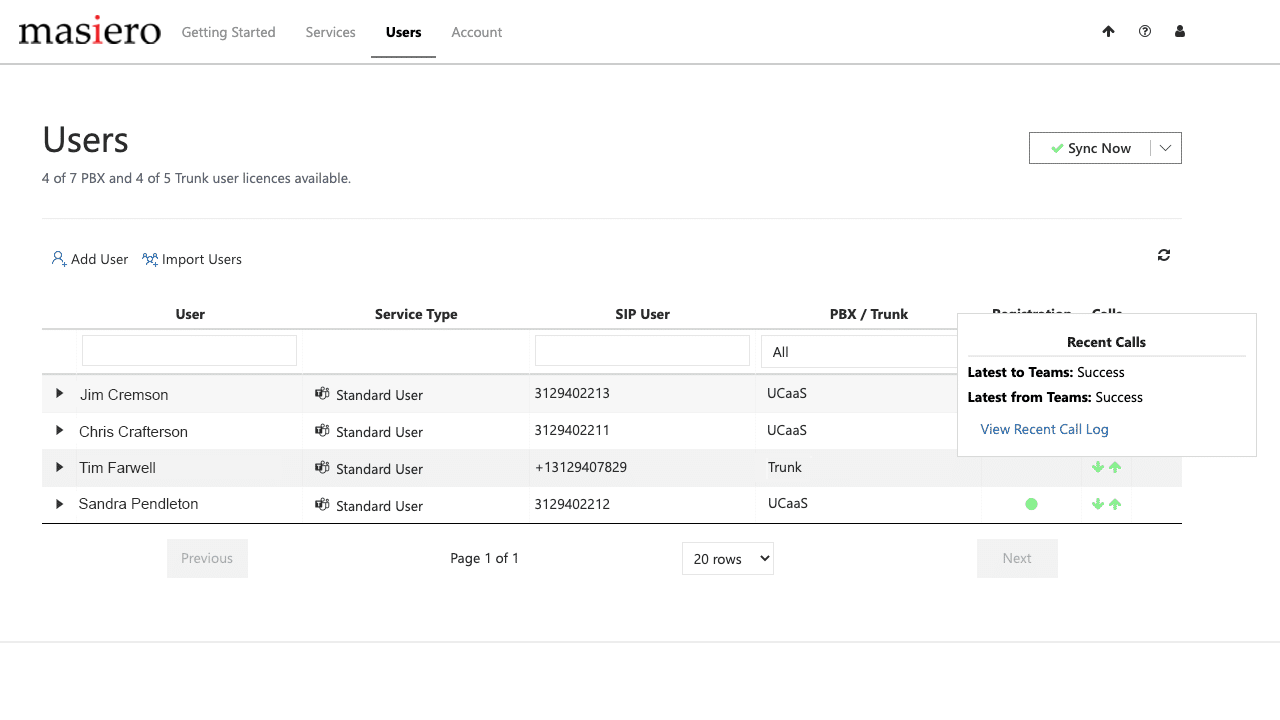Screen dimensions: 1280x720
Task: Click the Add User icon
Action: coord(59,259)
